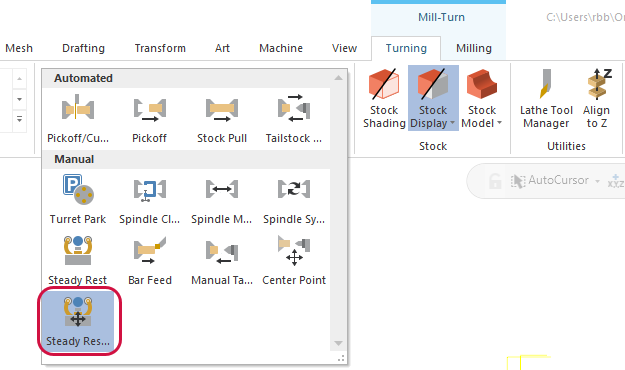The width and height of the screenshot is (625, 370).
Task: Click the Align to Z utility
Action: click(596, 98)
